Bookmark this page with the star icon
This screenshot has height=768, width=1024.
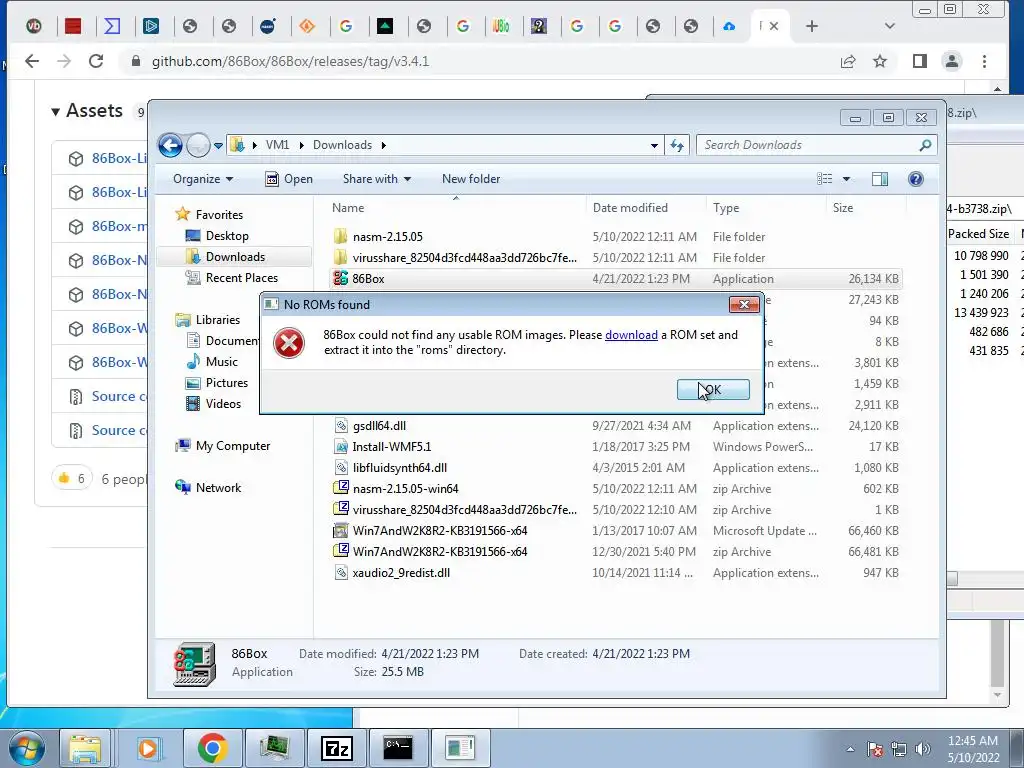click(x=880, y=61)
